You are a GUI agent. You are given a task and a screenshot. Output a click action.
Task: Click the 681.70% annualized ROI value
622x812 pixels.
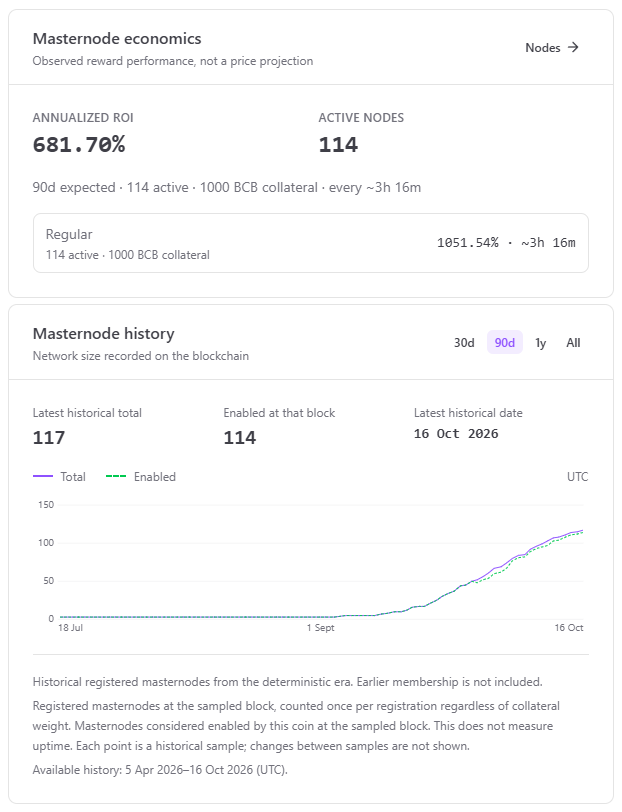[x=79, y=144]
